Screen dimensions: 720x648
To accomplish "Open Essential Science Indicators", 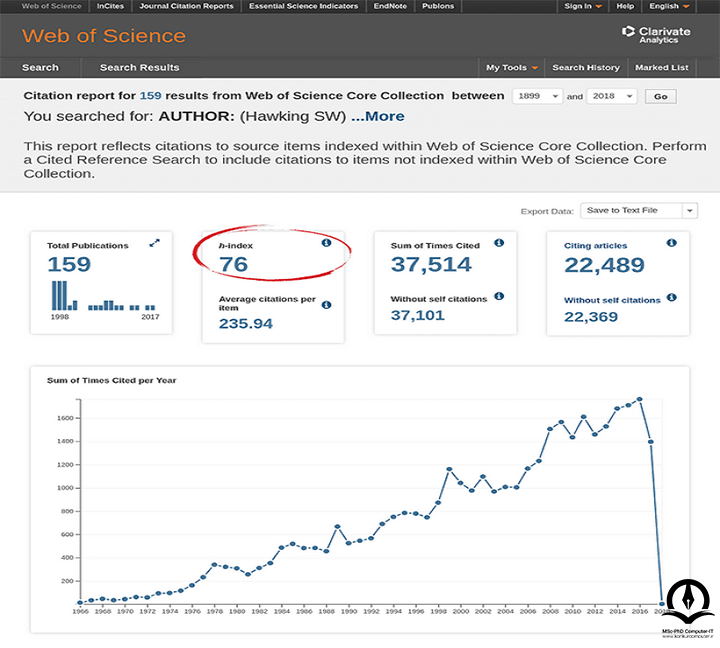I will (x=304, y=6).
